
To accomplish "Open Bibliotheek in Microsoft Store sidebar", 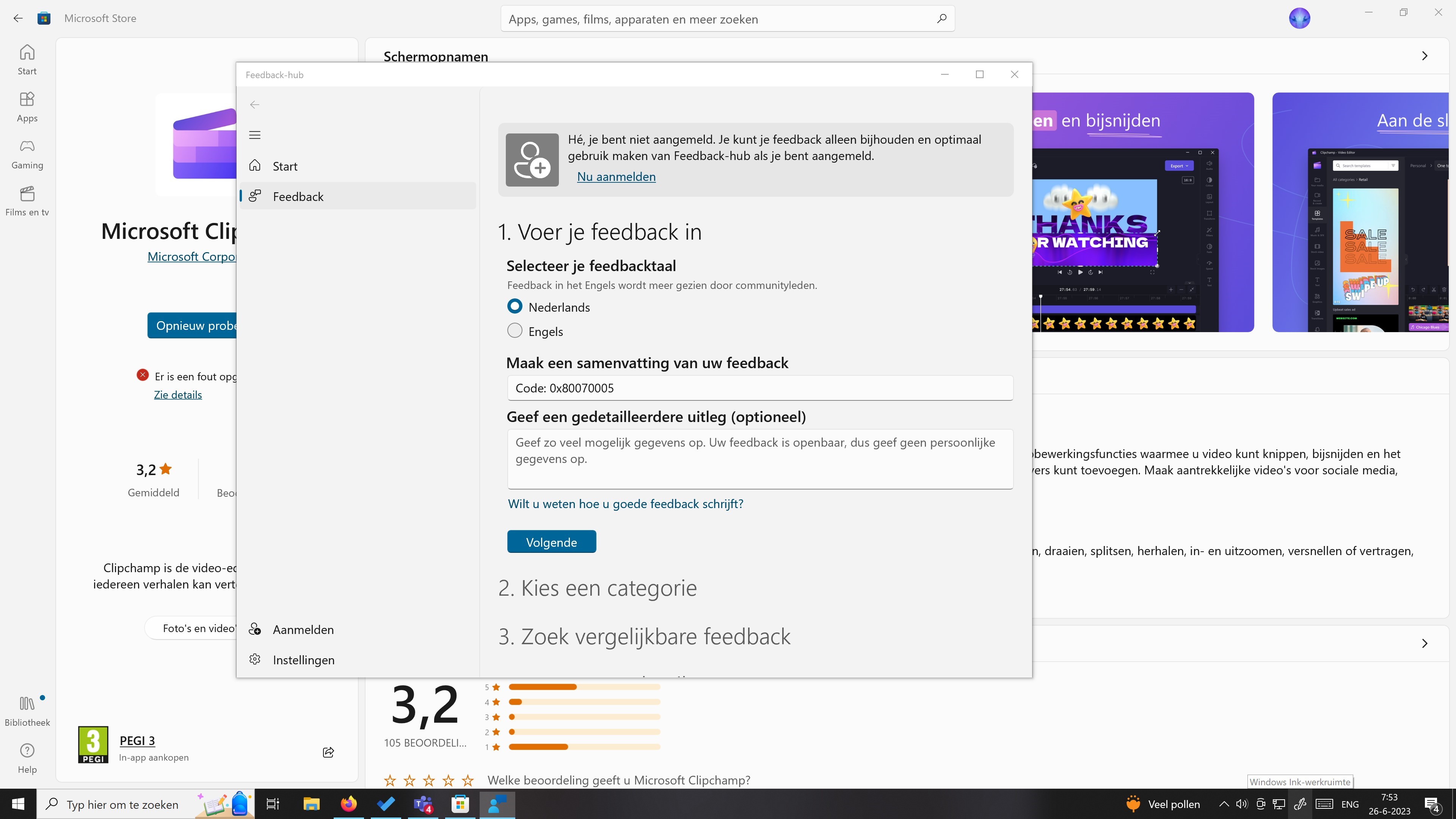I will click(27, 711).
